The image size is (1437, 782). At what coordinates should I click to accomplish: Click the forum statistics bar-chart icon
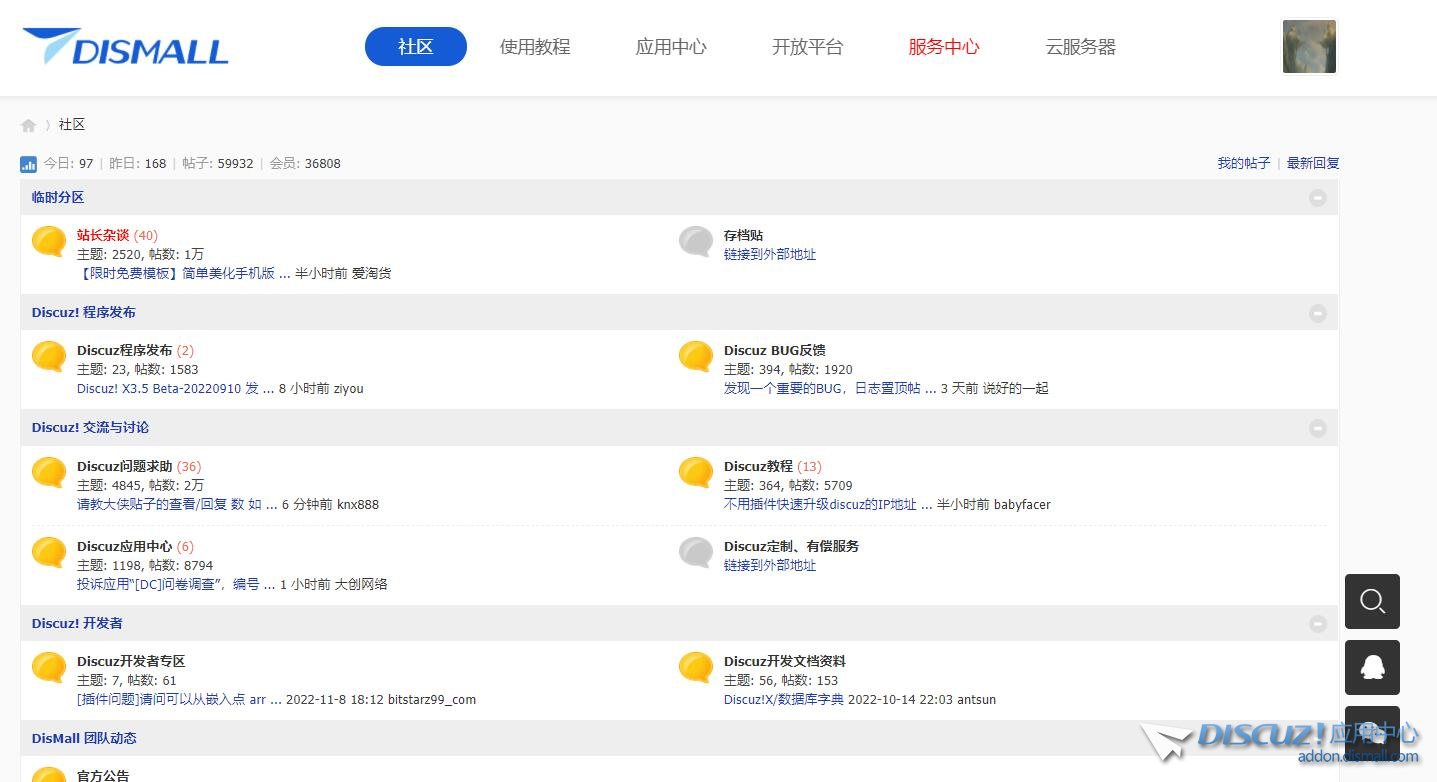click(x=28, y=164)
